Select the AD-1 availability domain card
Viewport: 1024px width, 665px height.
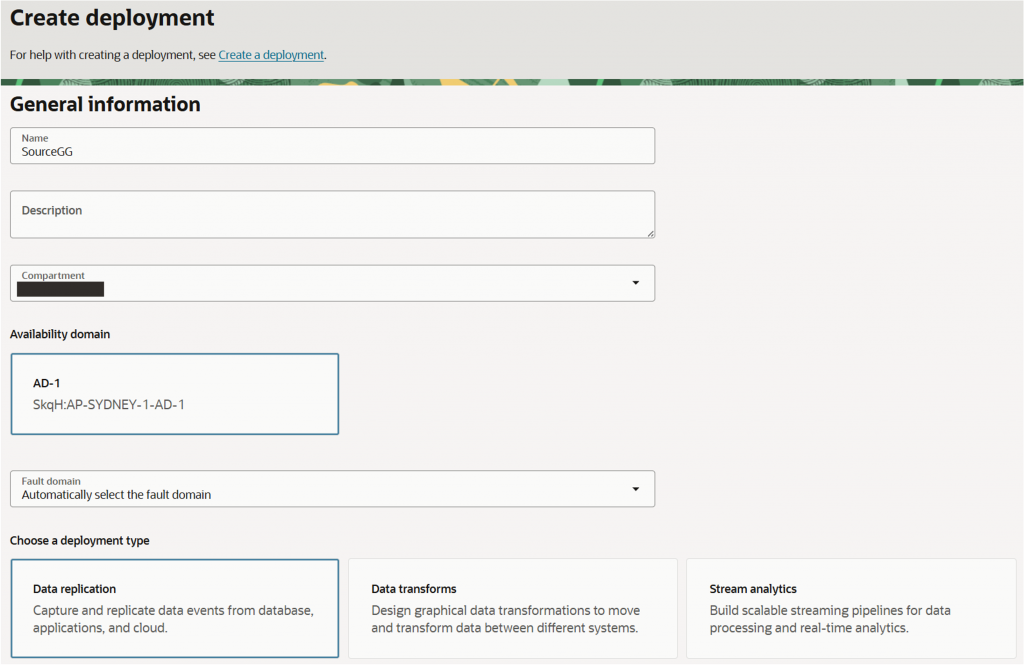(x=174, y=393)
